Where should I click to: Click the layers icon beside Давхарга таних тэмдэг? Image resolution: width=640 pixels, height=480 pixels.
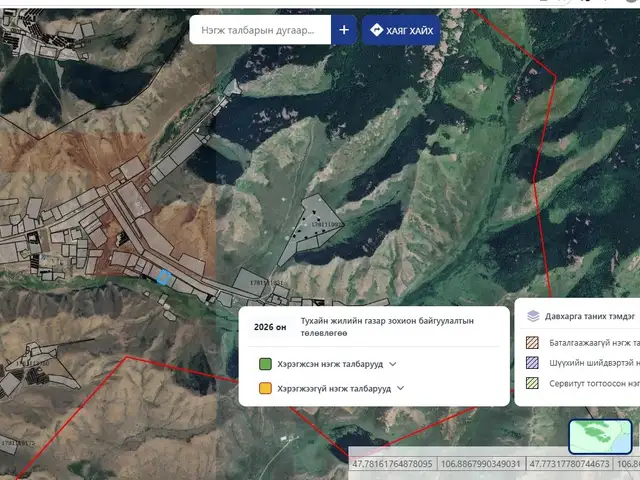click(x=533, y=316)
